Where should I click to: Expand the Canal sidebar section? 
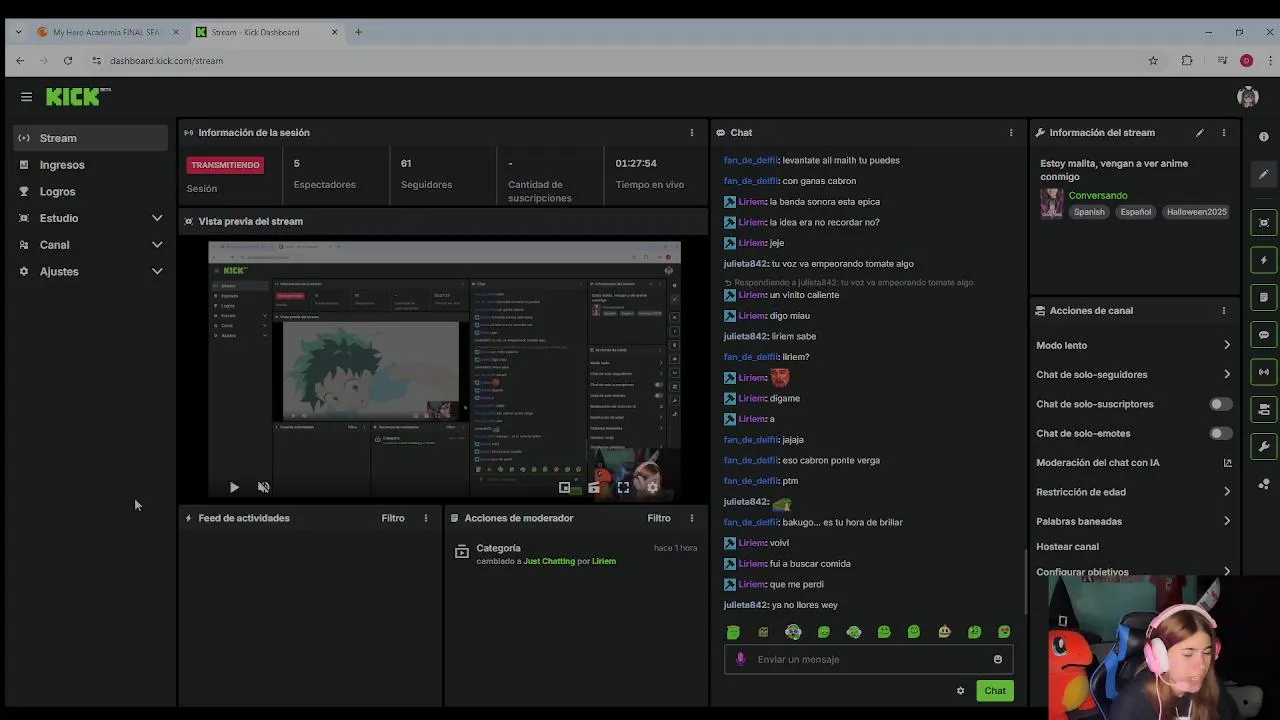click(x=157, y=245)
